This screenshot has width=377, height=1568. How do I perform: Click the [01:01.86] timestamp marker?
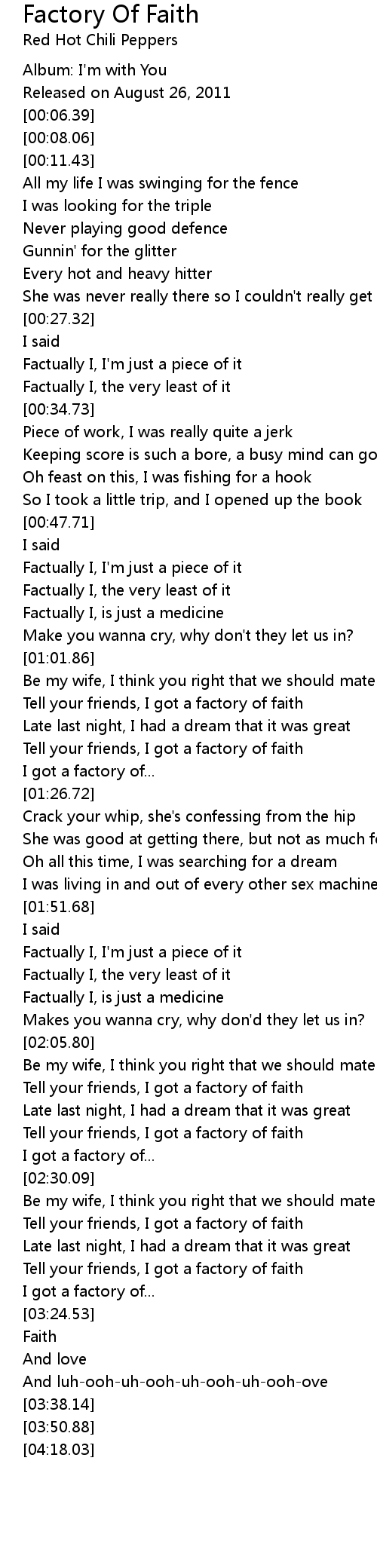coord(59,658)
